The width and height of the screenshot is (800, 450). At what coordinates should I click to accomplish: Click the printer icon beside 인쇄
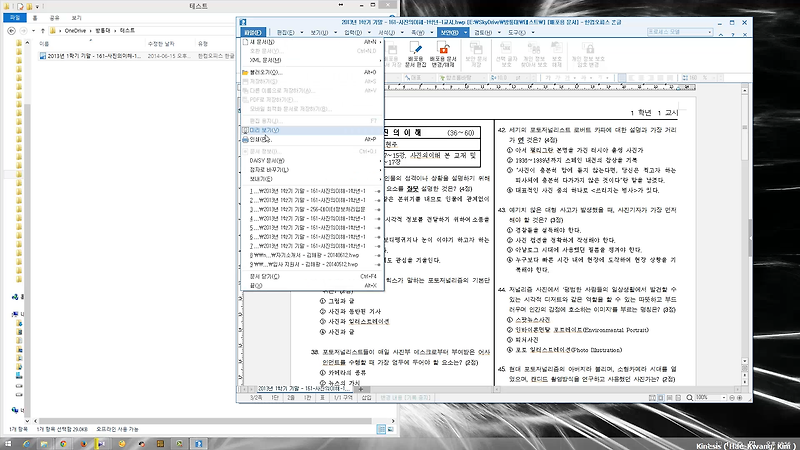tap(245, 139)
